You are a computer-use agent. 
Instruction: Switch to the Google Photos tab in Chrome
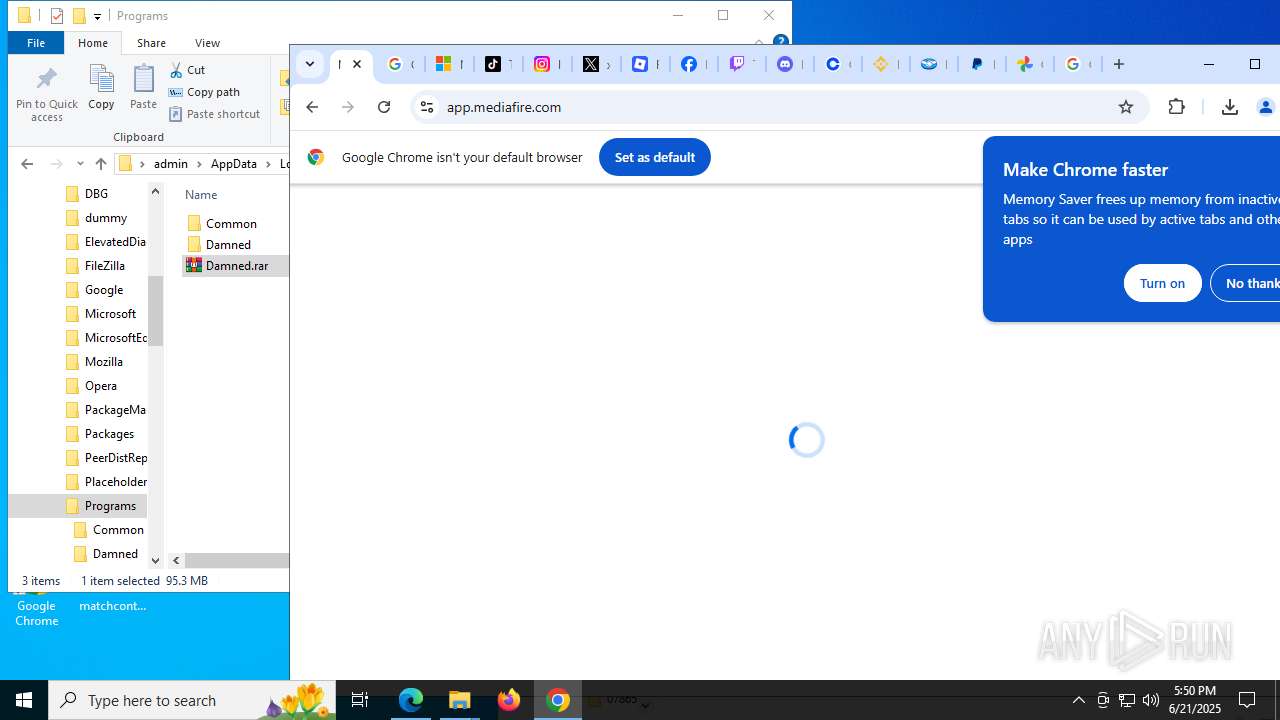1026,64
